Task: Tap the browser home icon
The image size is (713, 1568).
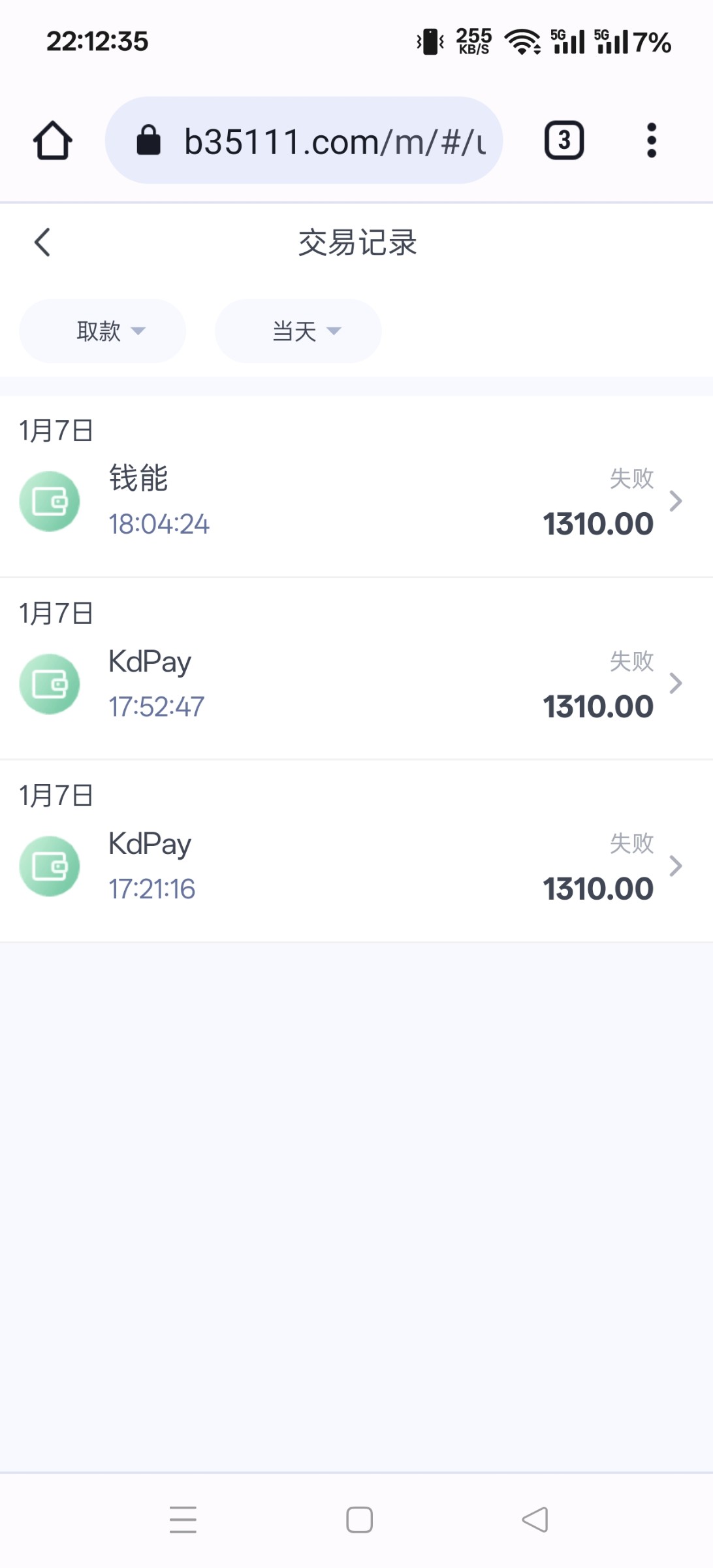Action: click(52, 140)
